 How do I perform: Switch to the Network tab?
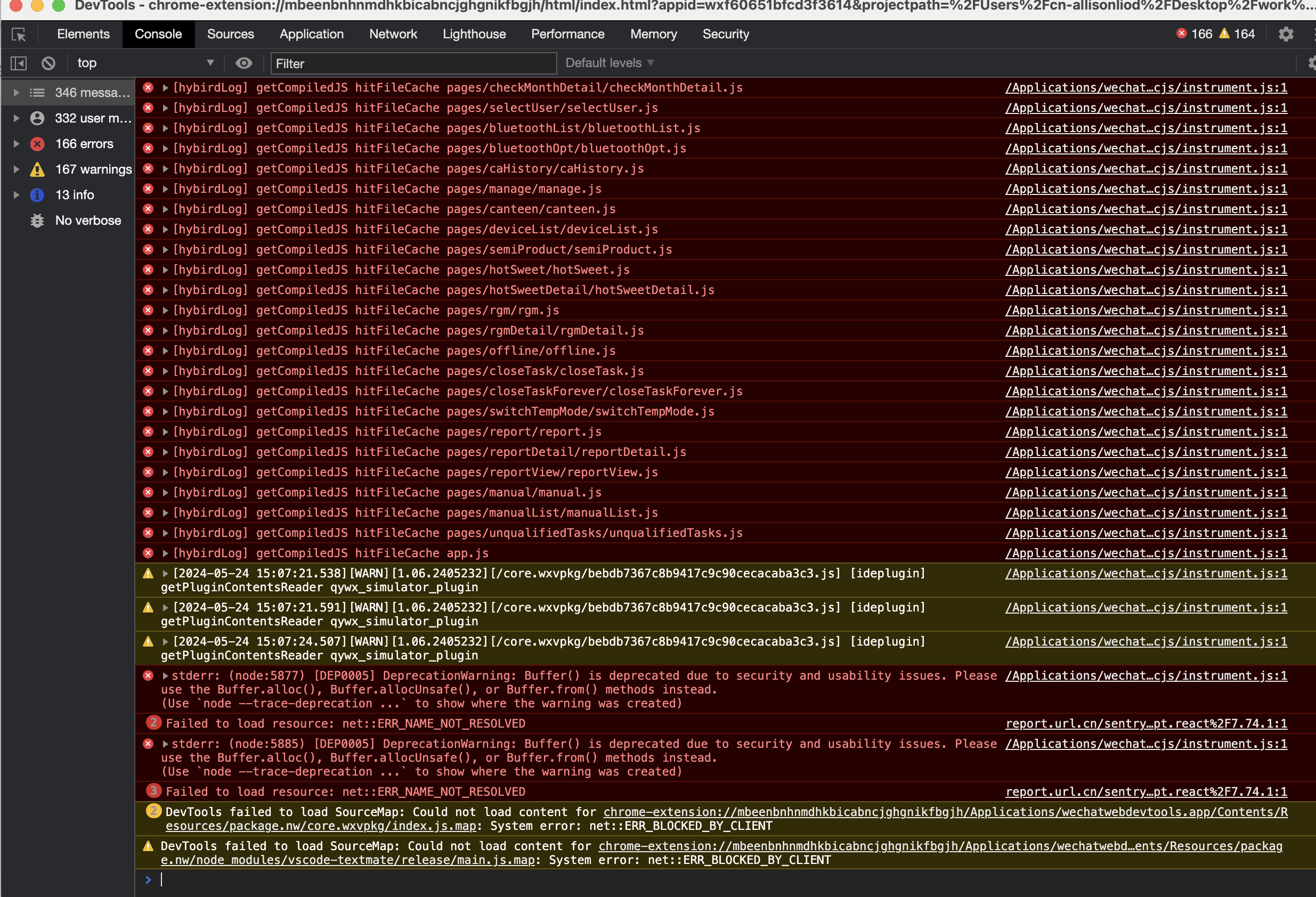393,34
